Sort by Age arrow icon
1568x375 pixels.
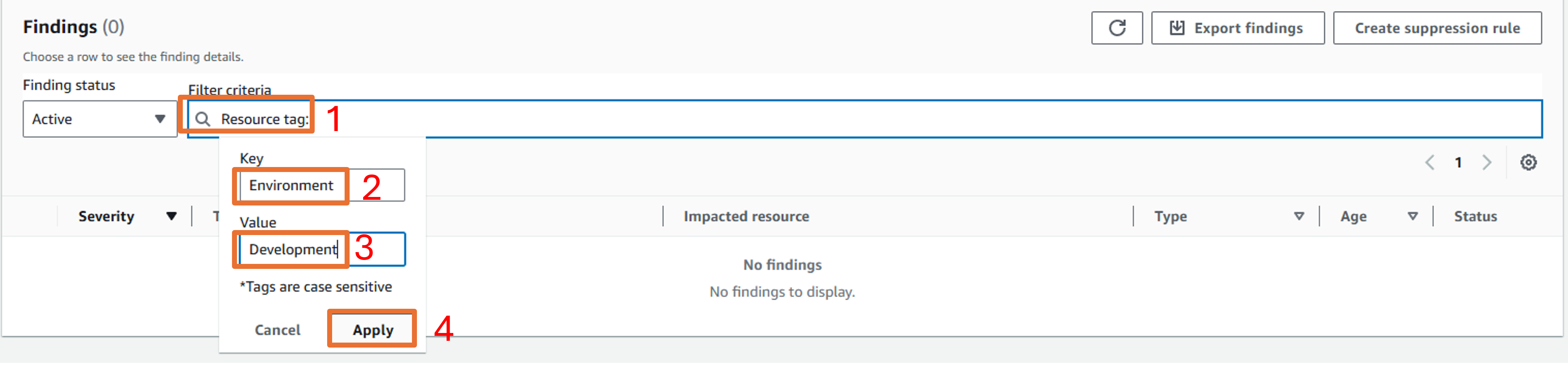click(x=1413, y=217)
